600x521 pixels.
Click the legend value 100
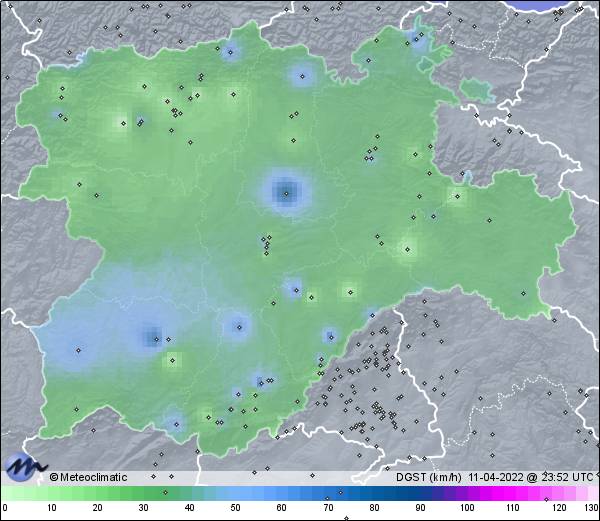[x=467, y=508]
